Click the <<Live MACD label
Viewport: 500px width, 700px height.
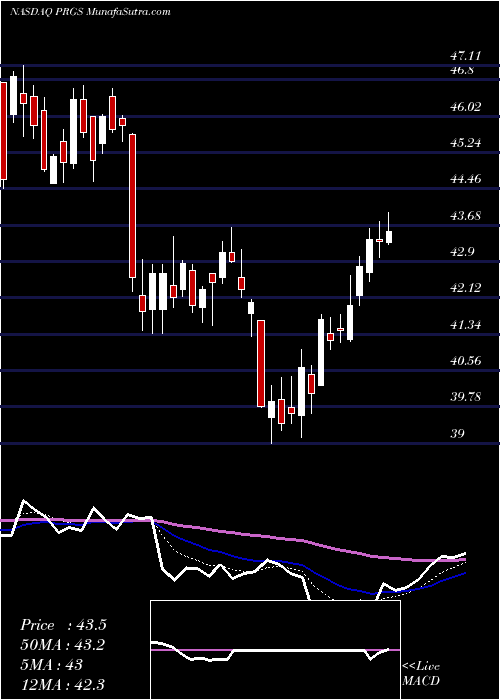pos(421,673)
